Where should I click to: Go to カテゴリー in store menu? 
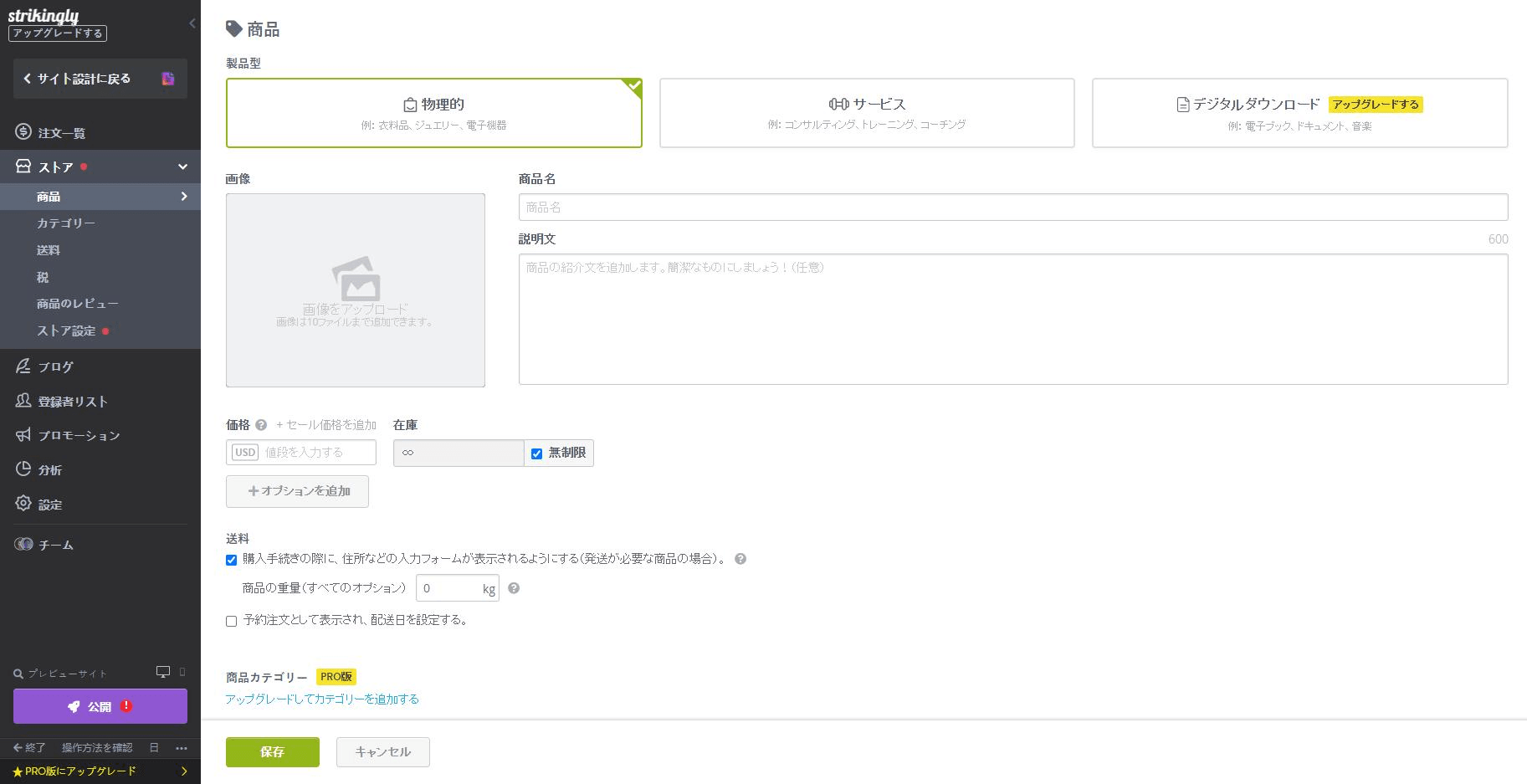[66, 223]
